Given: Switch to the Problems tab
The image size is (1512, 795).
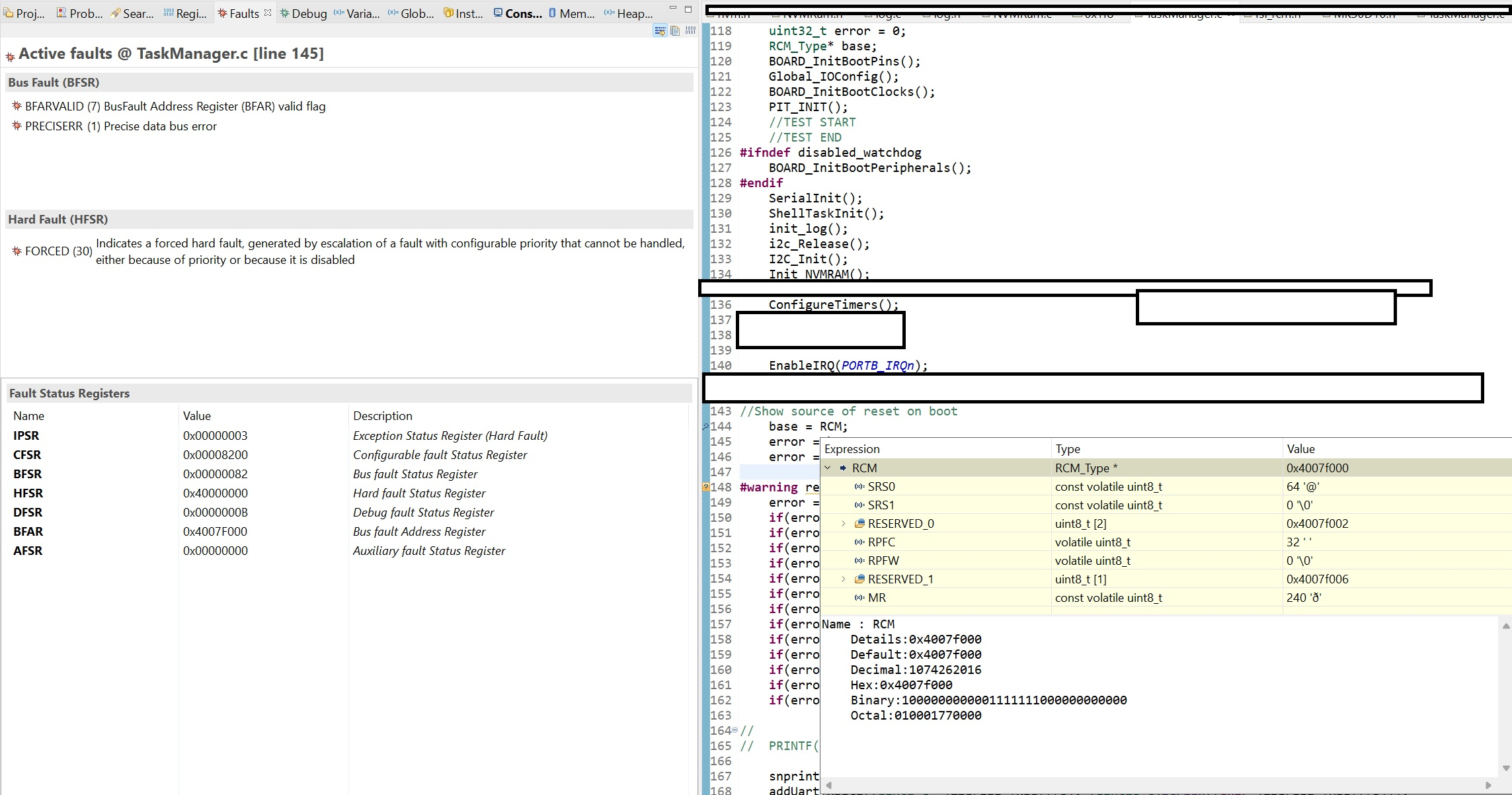Looking at the screenshot, I should pyautogui.click(x=79, y=13).
